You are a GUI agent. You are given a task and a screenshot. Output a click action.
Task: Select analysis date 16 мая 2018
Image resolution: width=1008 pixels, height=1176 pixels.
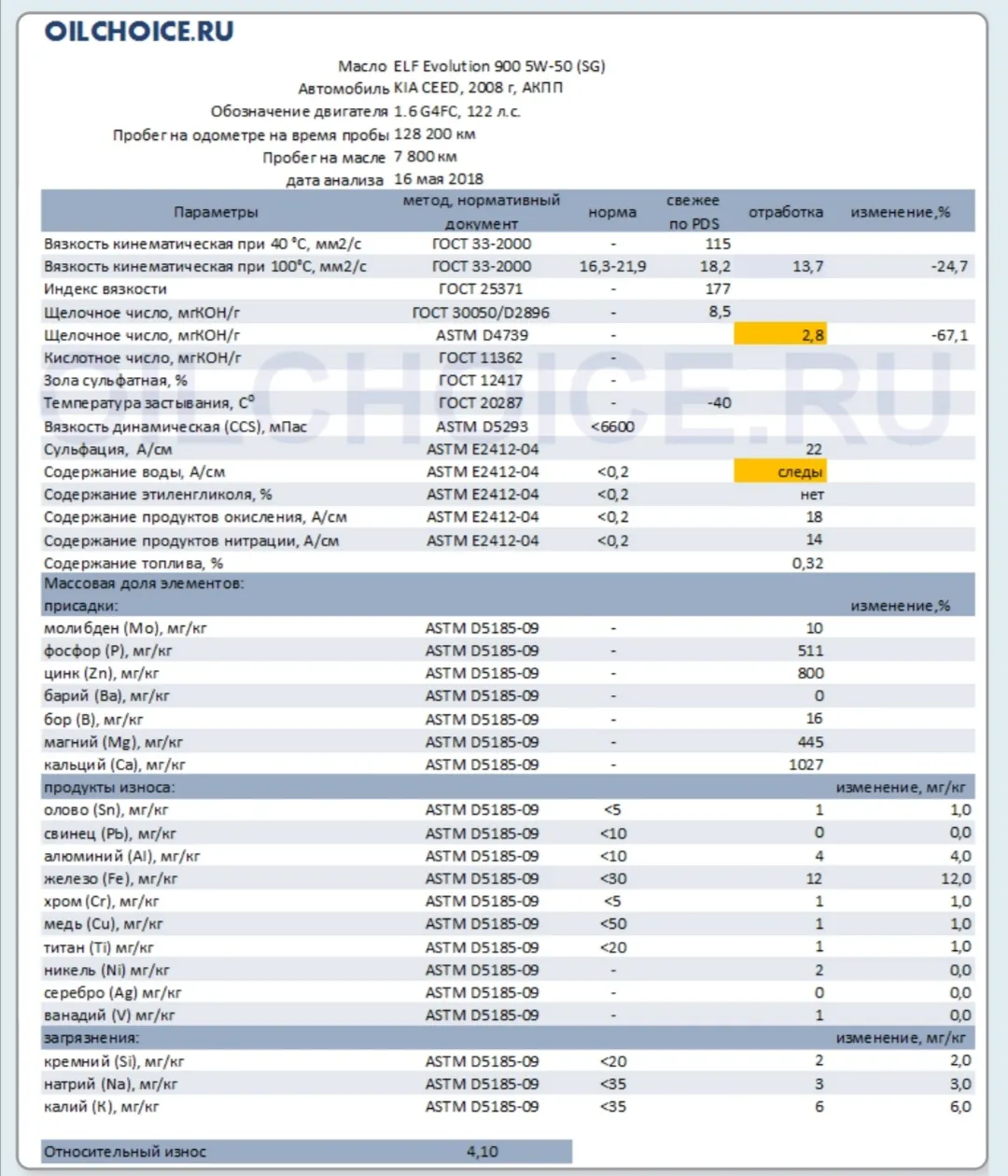(439, 178)
